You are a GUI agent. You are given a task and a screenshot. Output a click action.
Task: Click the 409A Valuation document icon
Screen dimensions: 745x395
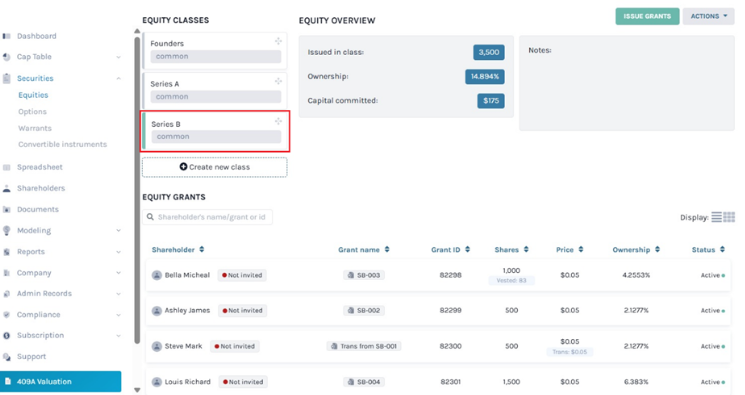tap(8, 381)
